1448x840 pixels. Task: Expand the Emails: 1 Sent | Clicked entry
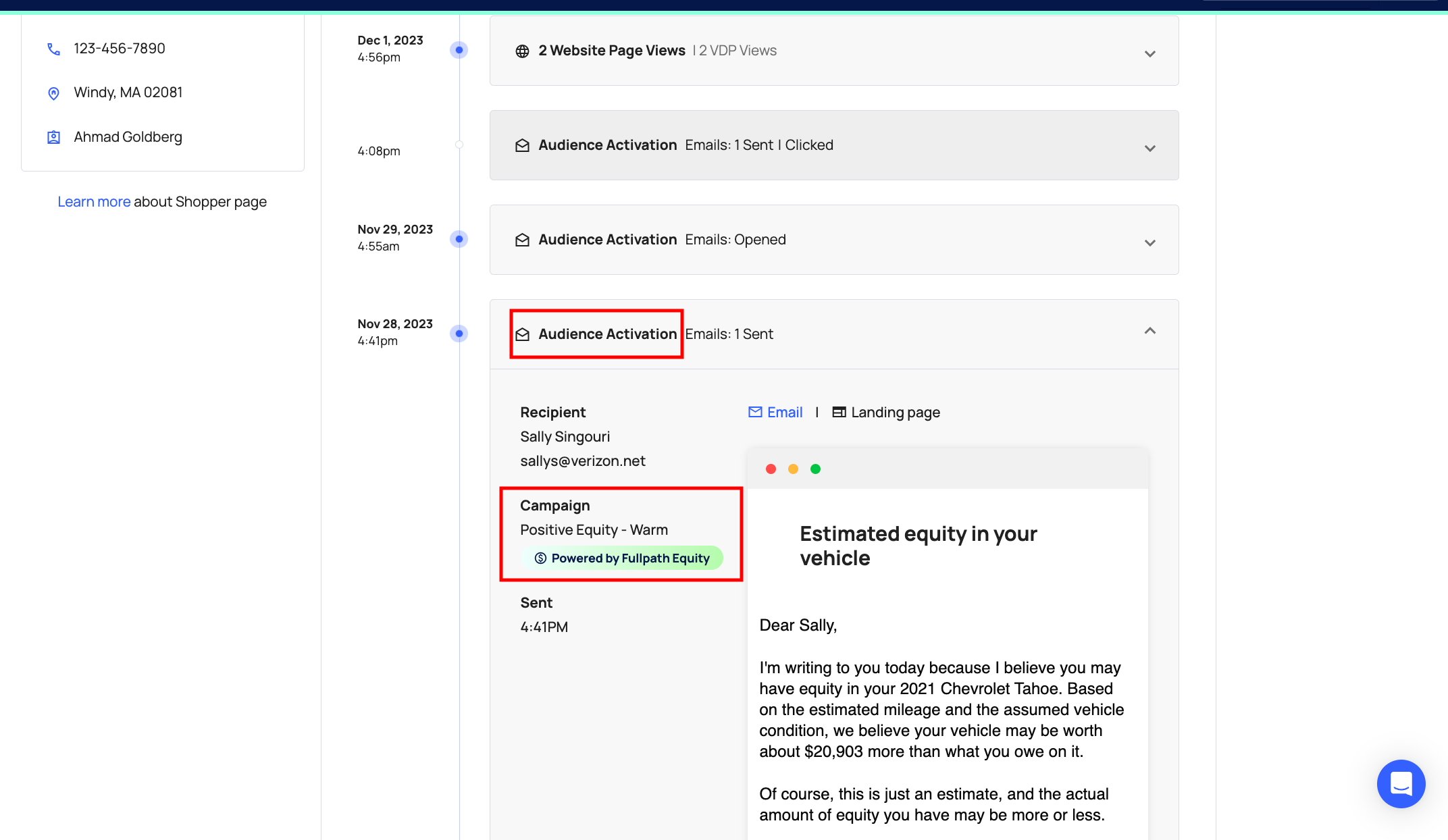1149,148
